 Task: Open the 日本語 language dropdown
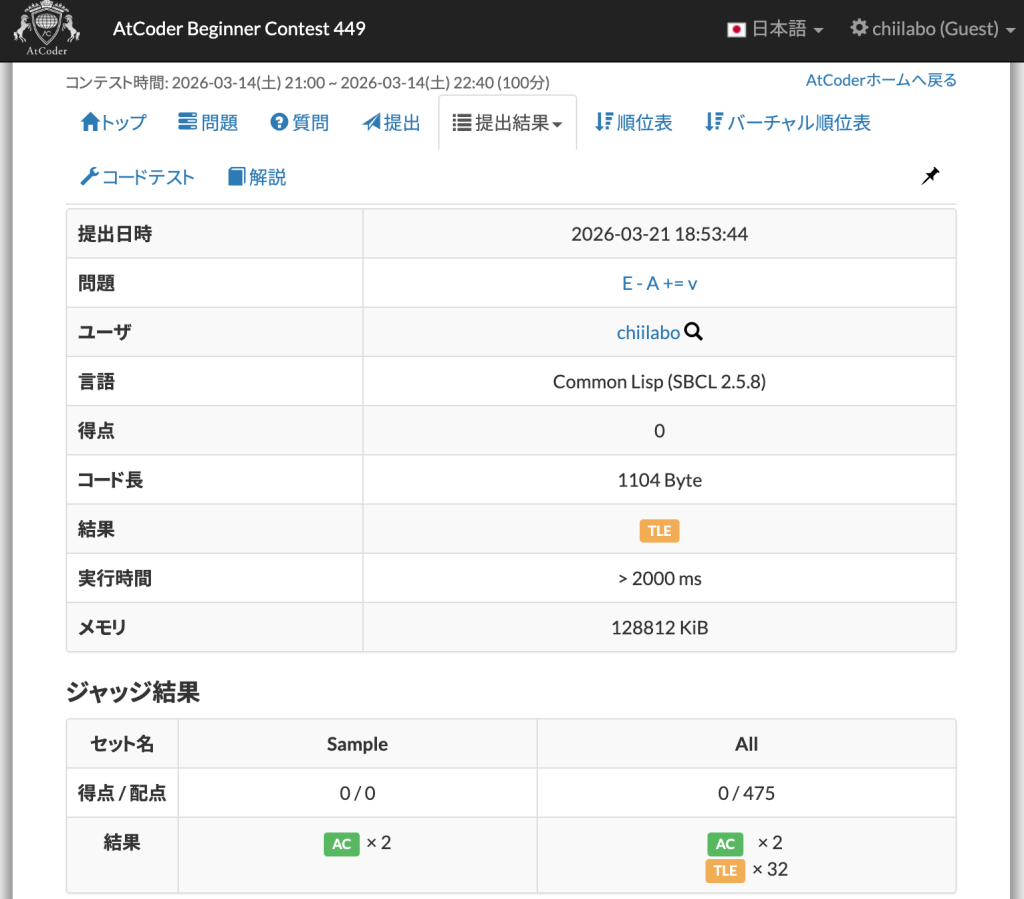click(775, 29)
